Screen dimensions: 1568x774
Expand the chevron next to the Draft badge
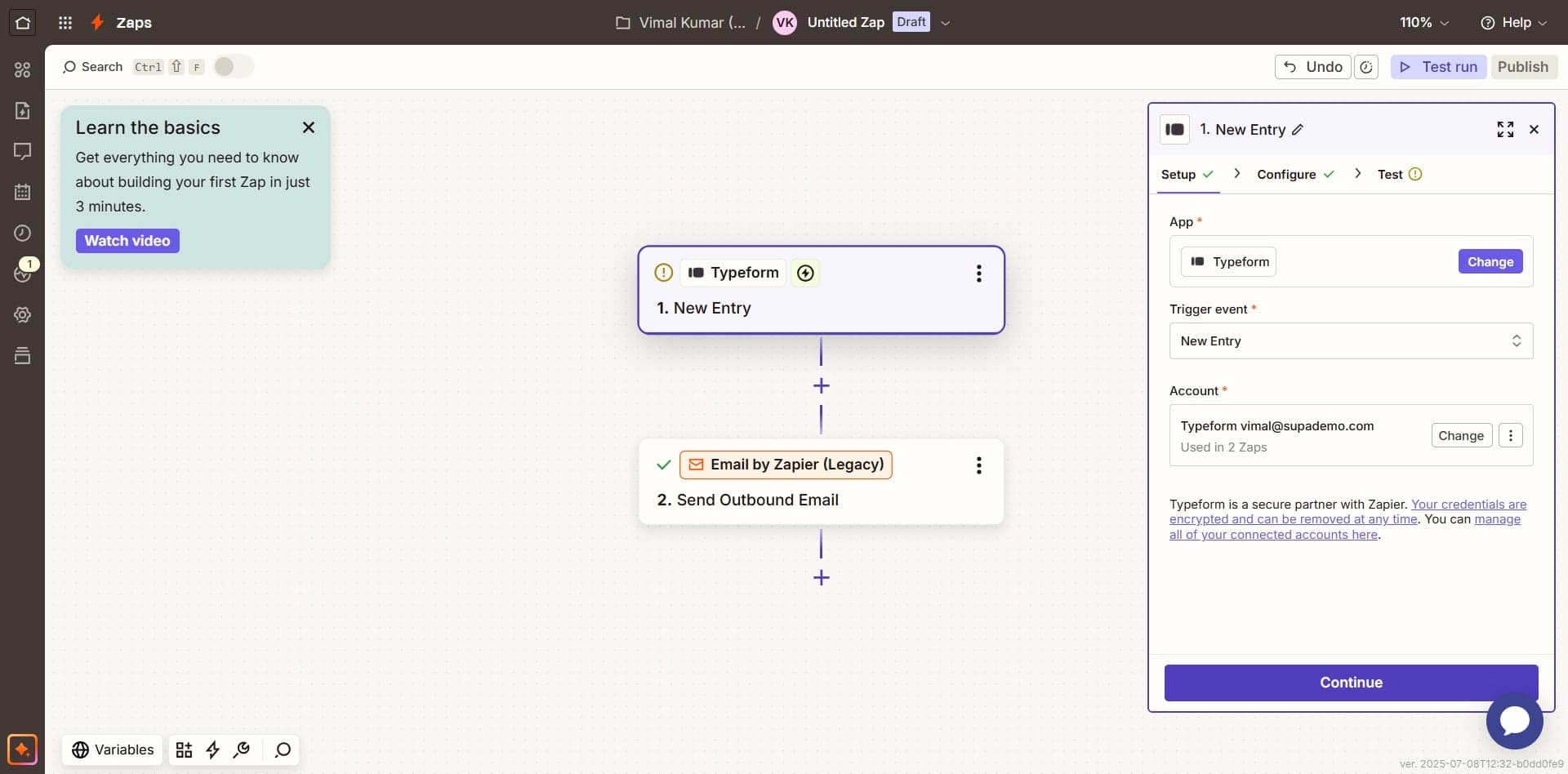tap(945, 22)
